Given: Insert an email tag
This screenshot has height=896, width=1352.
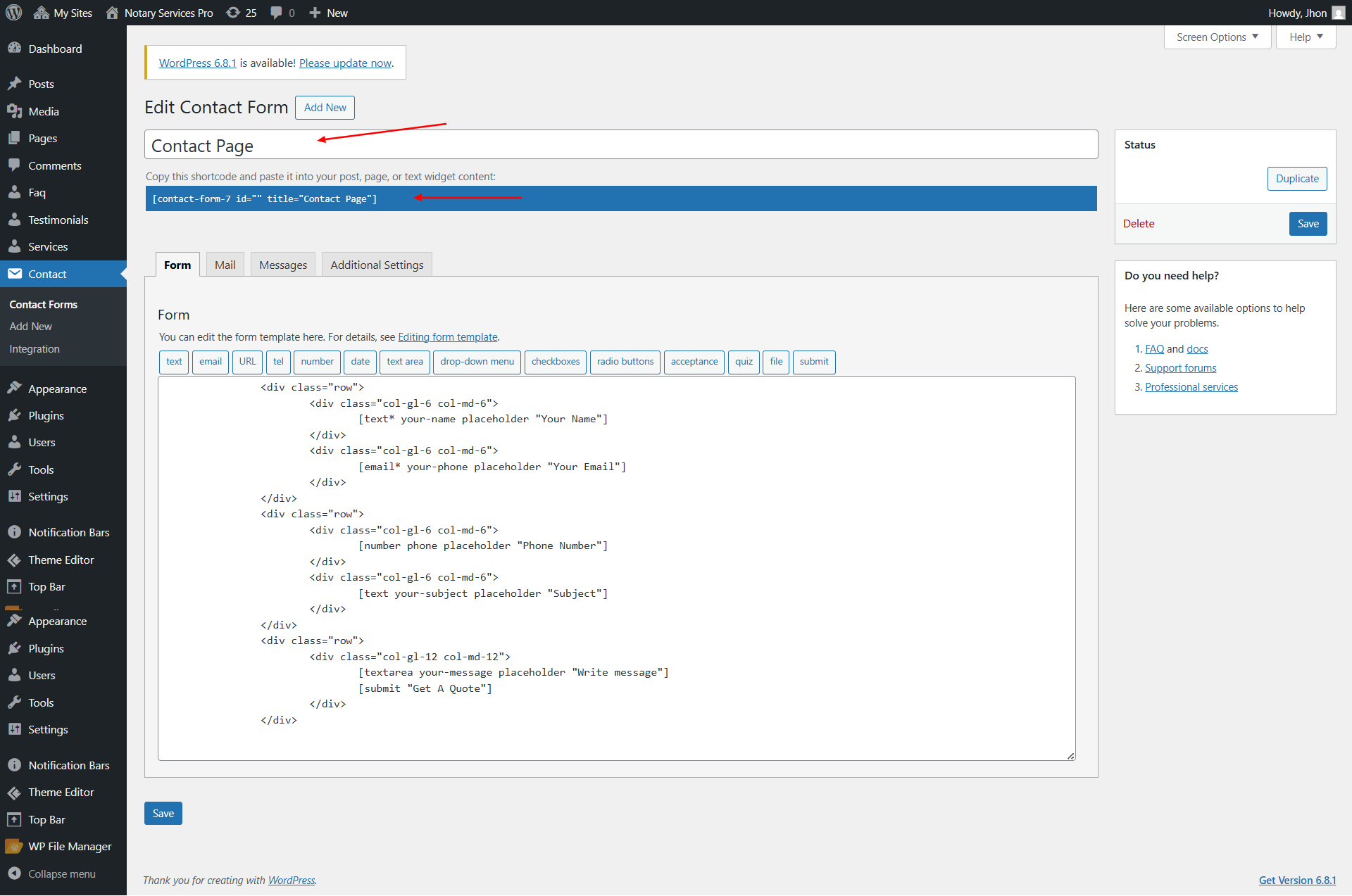Looking at the screenshot, I should click(211, 362).
